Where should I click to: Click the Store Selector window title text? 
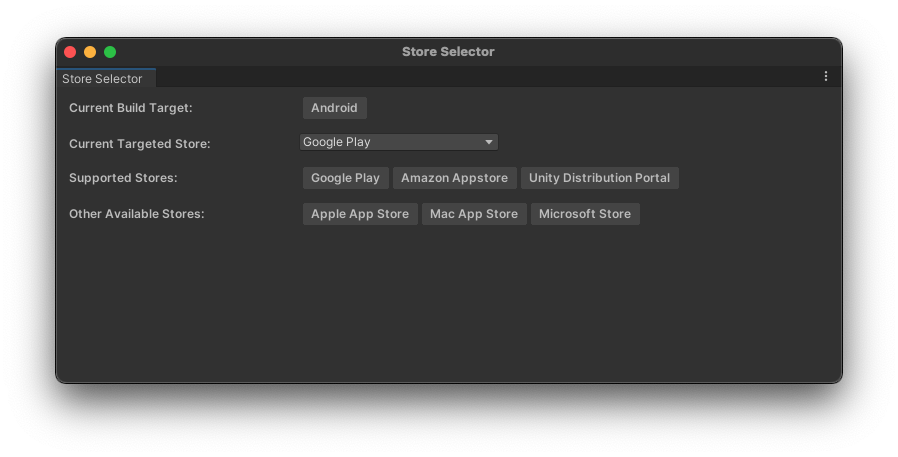click(x=448, y=52)
